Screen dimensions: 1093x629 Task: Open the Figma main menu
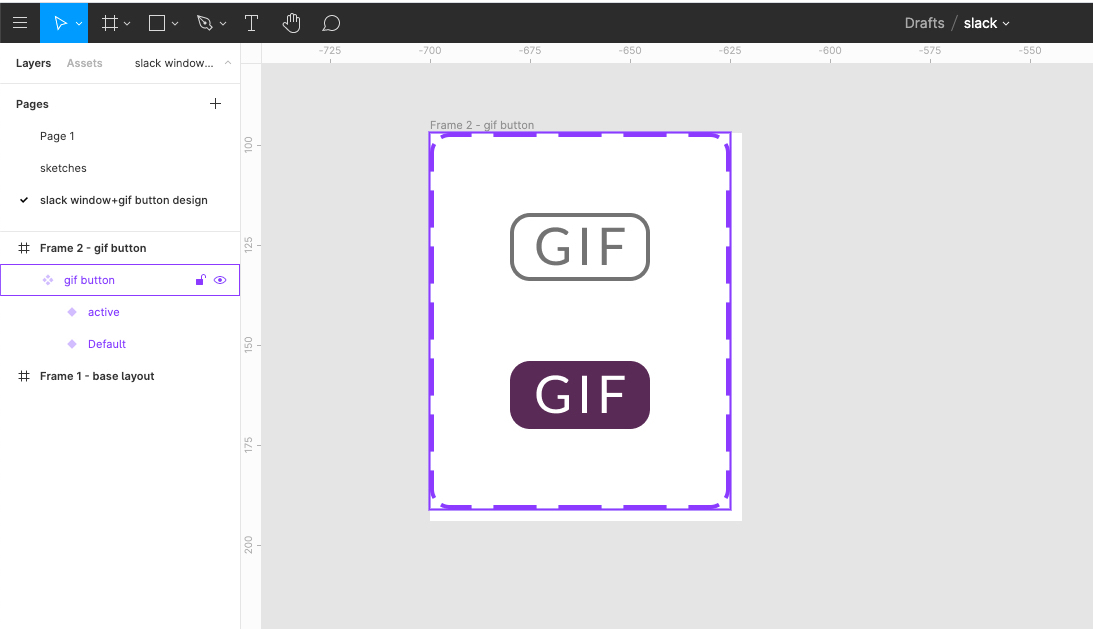pyautogui.click(x=20, y=22)
